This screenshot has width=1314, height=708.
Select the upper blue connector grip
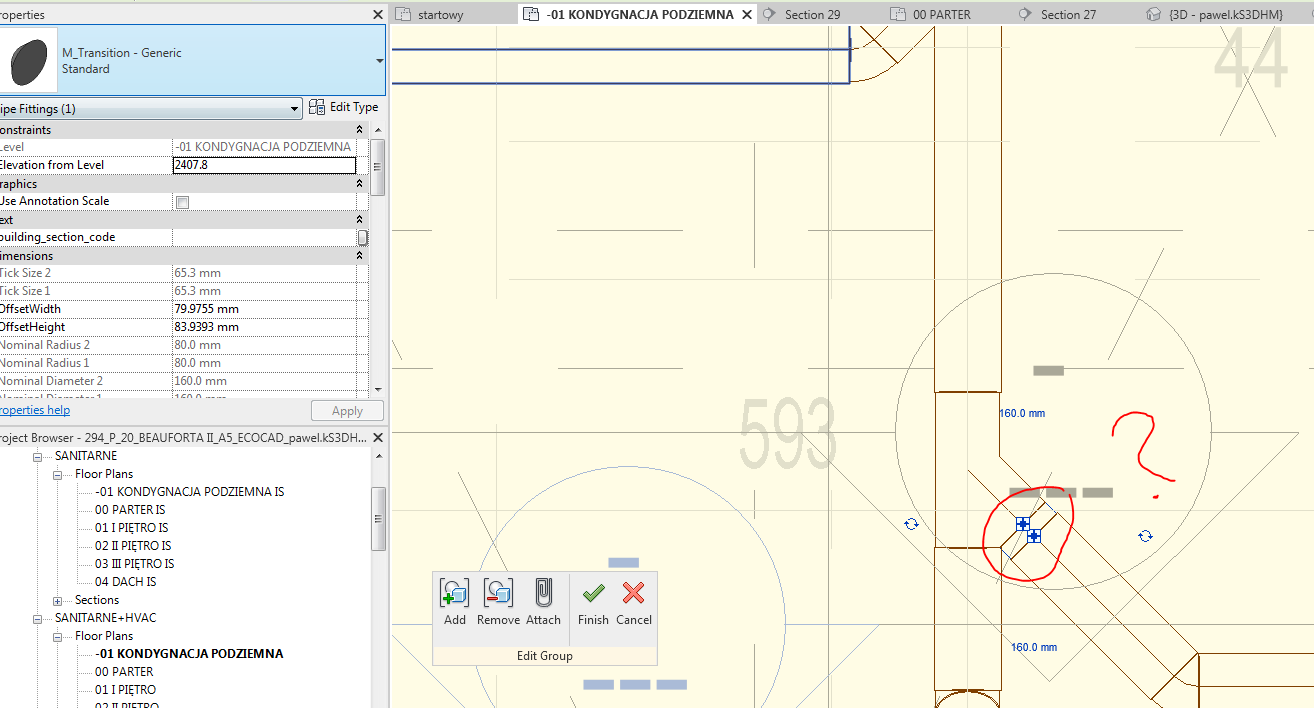[x=1023, y=524]
